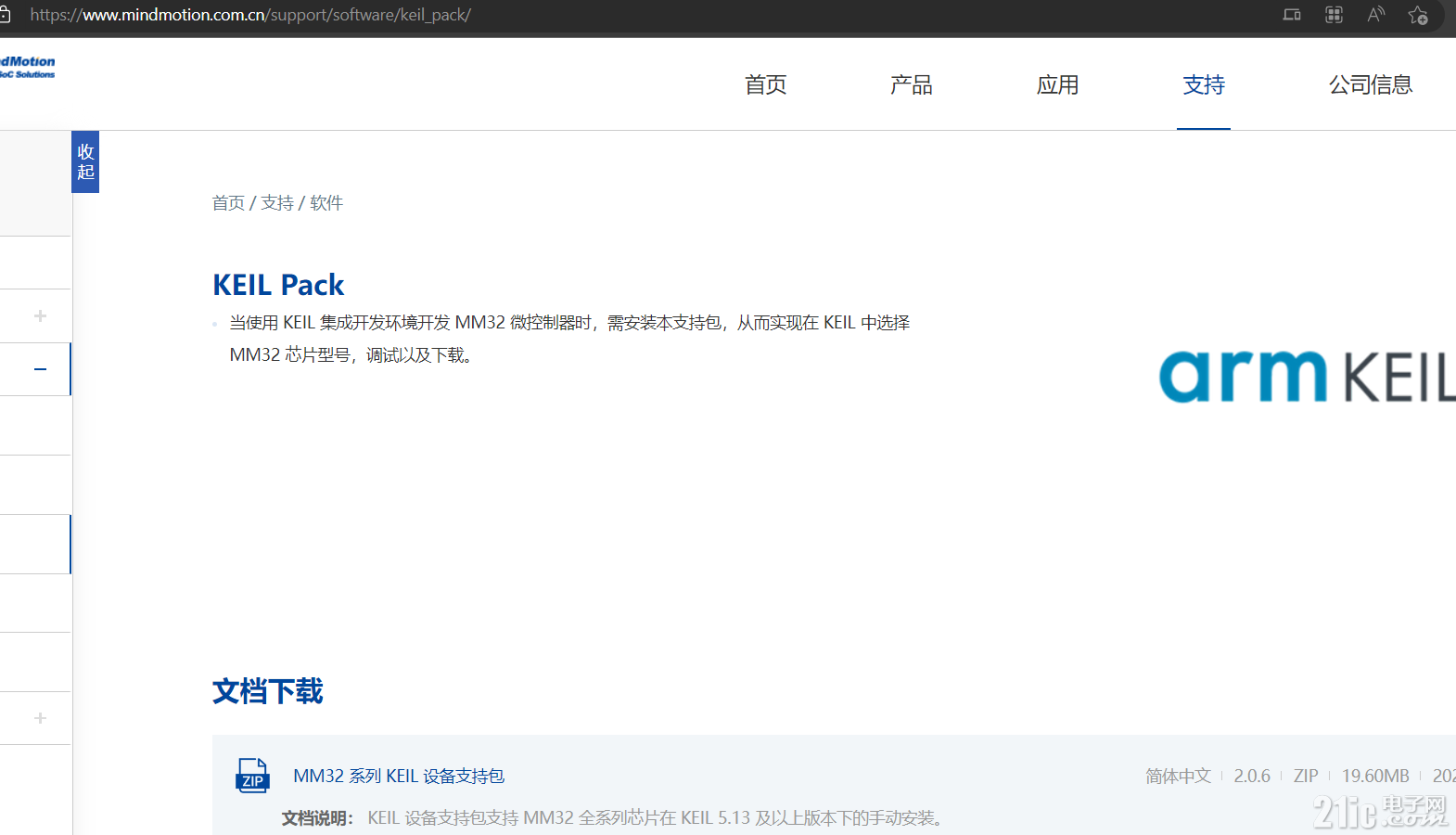Image resolution: width=1456 pixels, height=835 pixels.
Task: Open the browser read aloud icon
Action: coord(1376,15)
